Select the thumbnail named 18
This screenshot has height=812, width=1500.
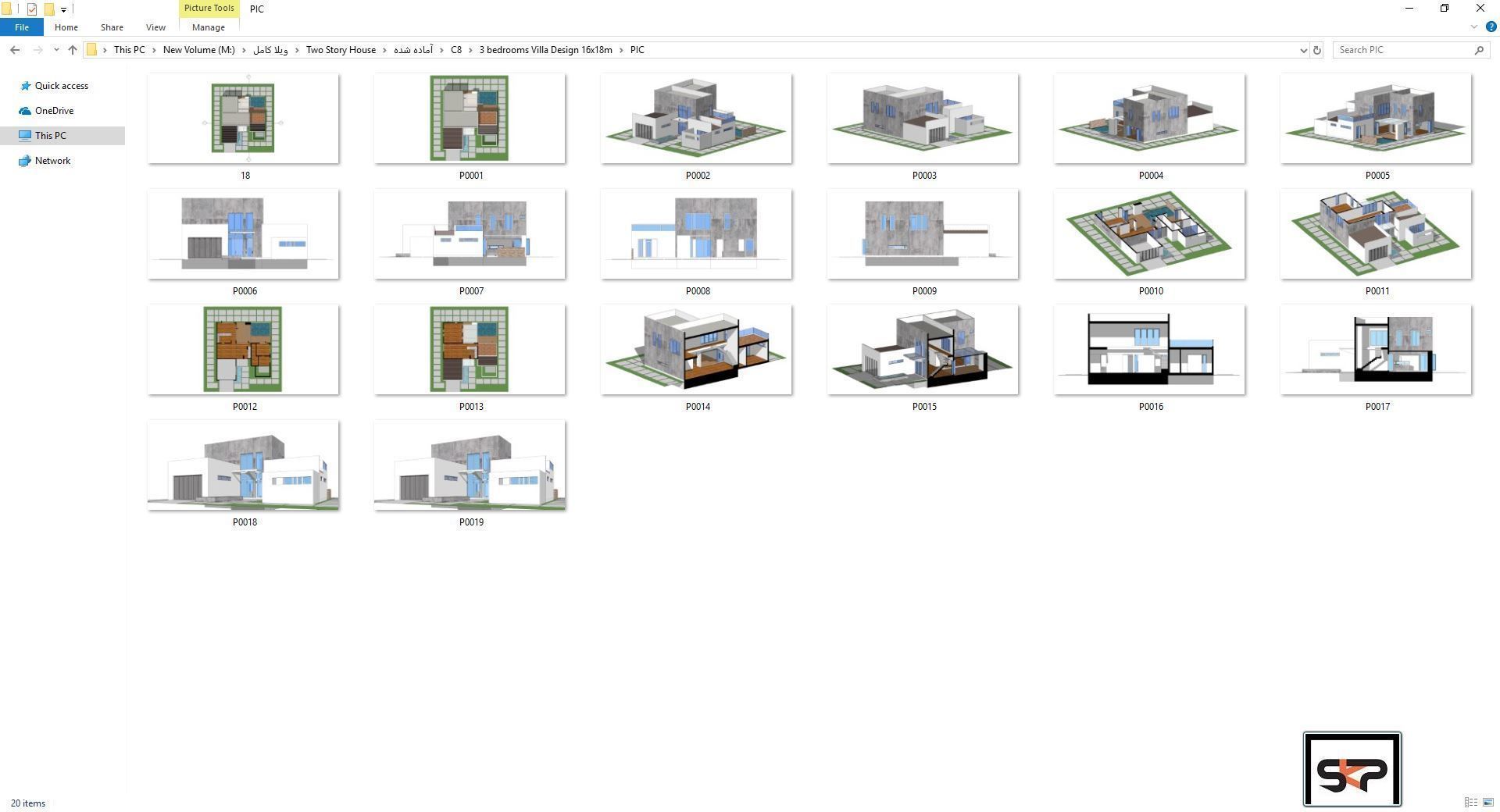coord(243,119)
